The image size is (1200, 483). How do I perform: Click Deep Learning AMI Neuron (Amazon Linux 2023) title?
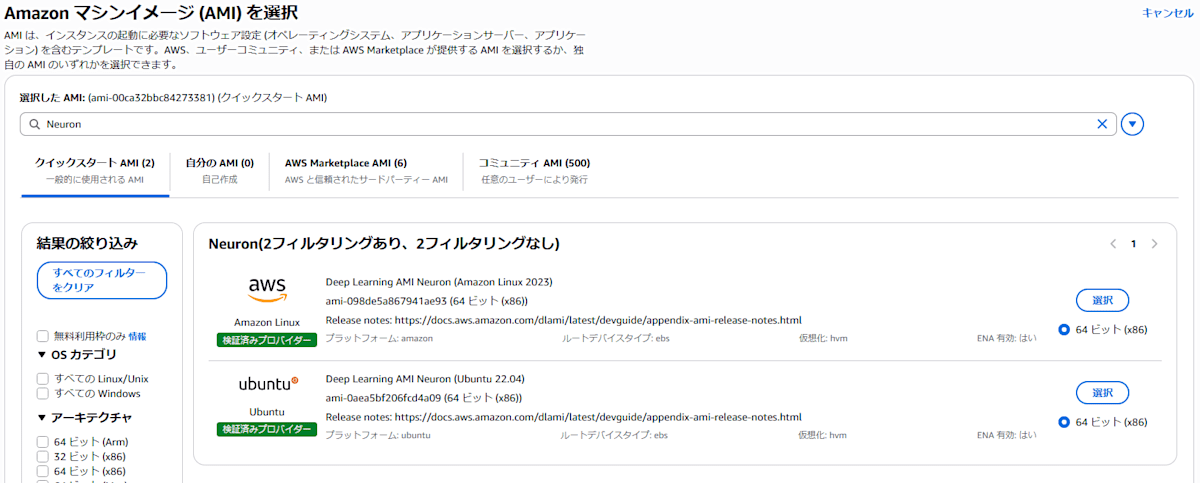point(439,282)
